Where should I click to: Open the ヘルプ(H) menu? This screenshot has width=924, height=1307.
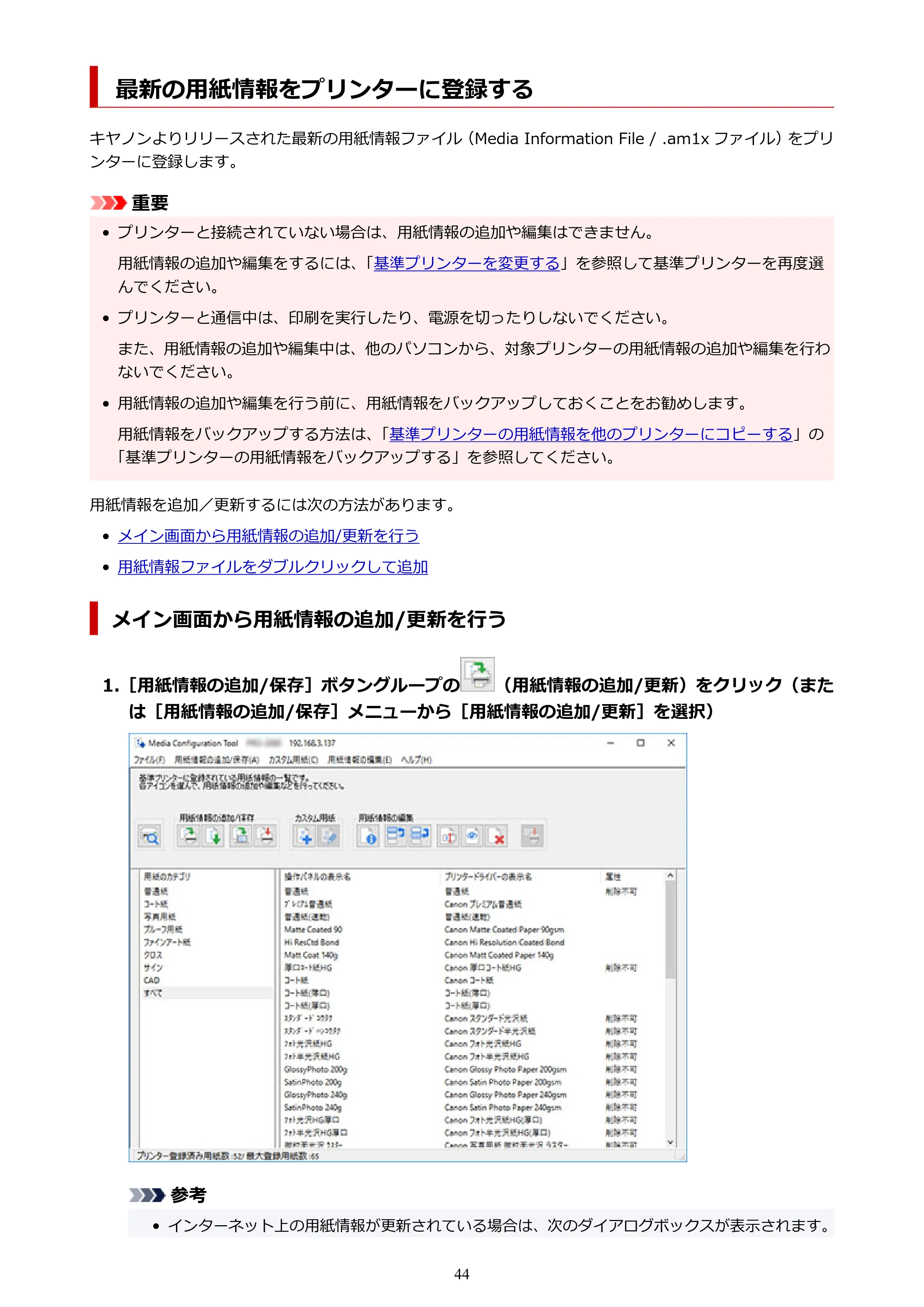(416, 760)
